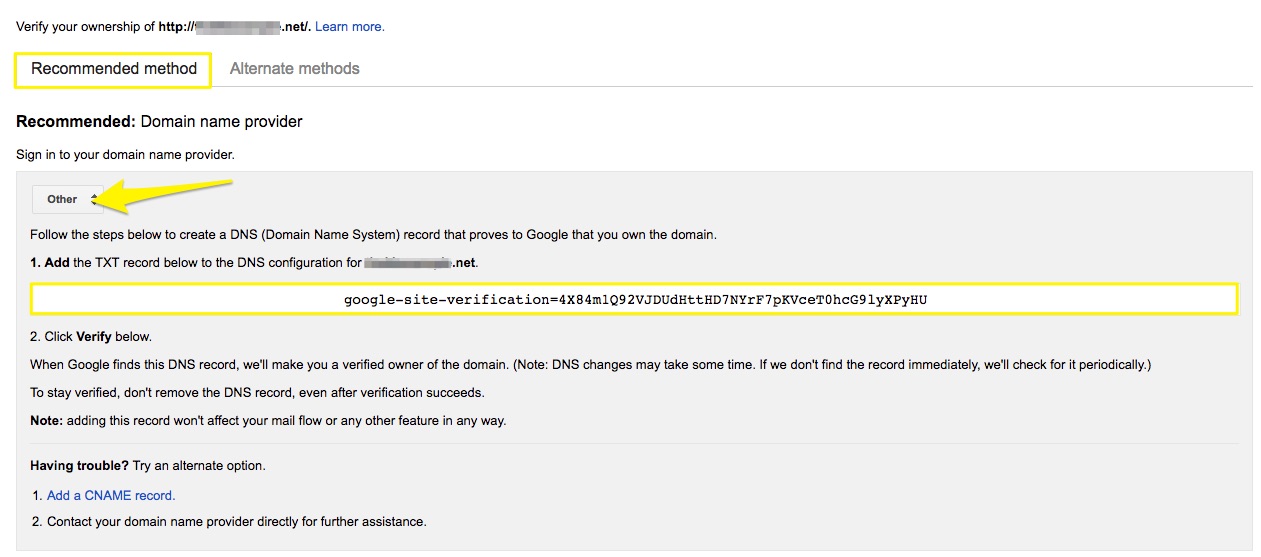The height and width of the screenshot is (557, 1261).
Task: Click the "Recommended: Domain name provider" heading
Action: (x=159, y=122)
